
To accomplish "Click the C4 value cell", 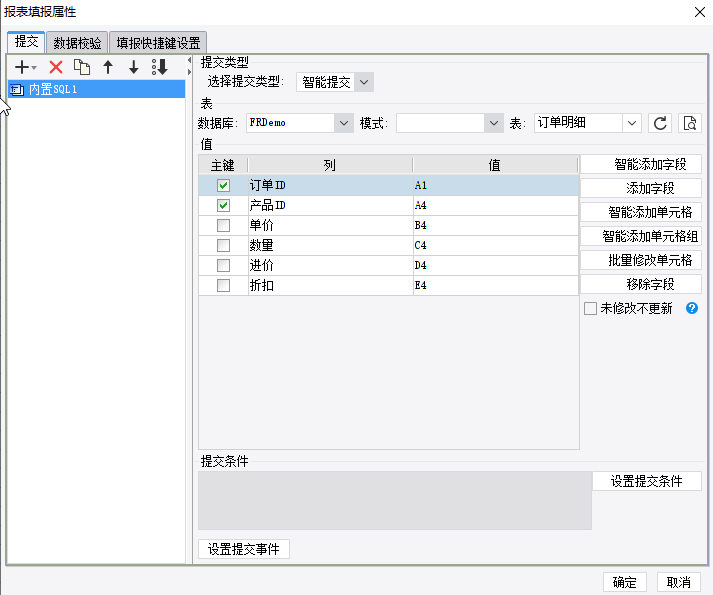I will (496, 245).
